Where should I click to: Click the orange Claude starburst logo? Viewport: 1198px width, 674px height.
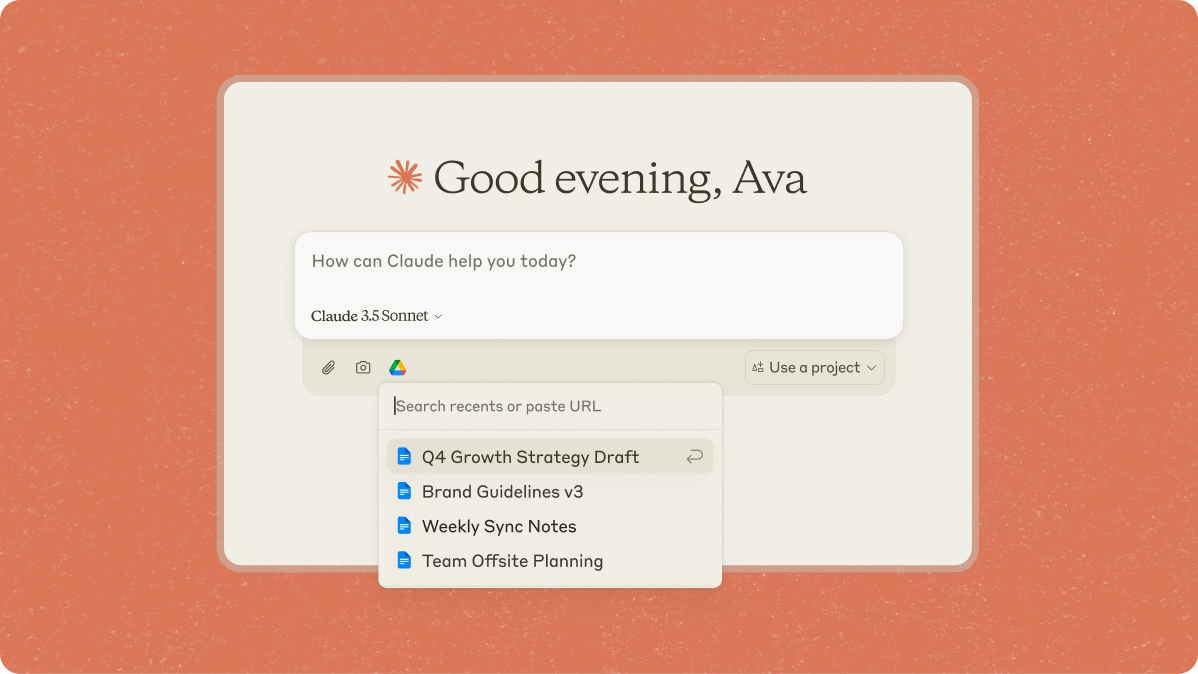[405, 178]
